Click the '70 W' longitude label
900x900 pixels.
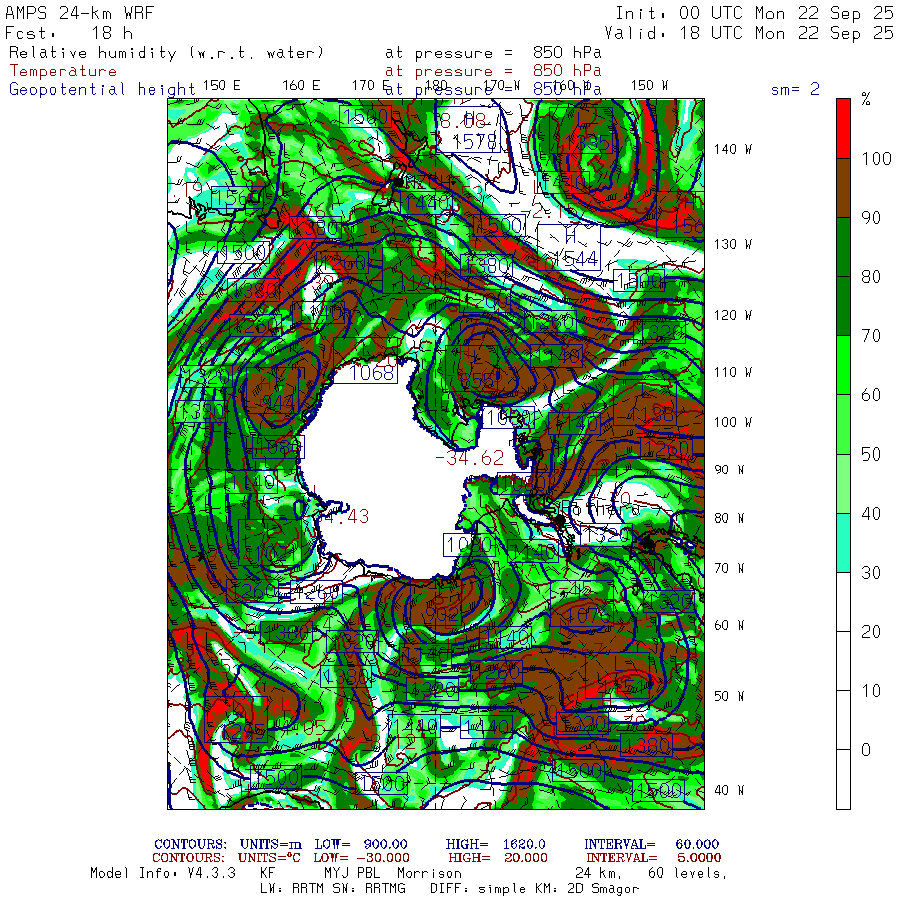tap(729, 568)
